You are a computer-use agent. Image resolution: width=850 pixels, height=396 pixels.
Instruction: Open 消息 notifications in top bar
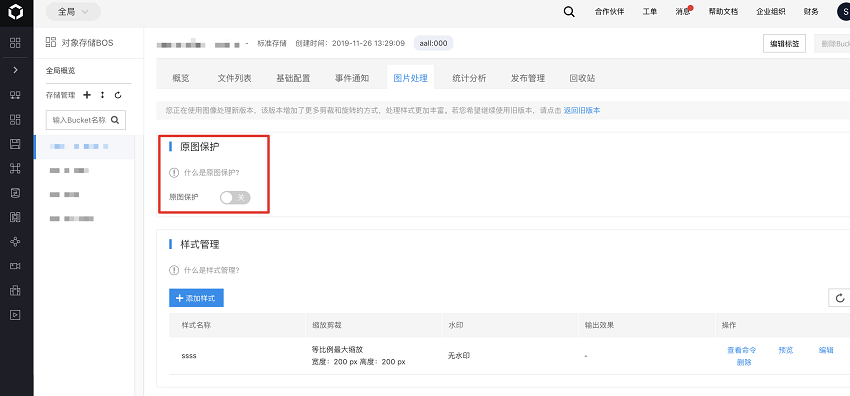[x=683, y=12]
